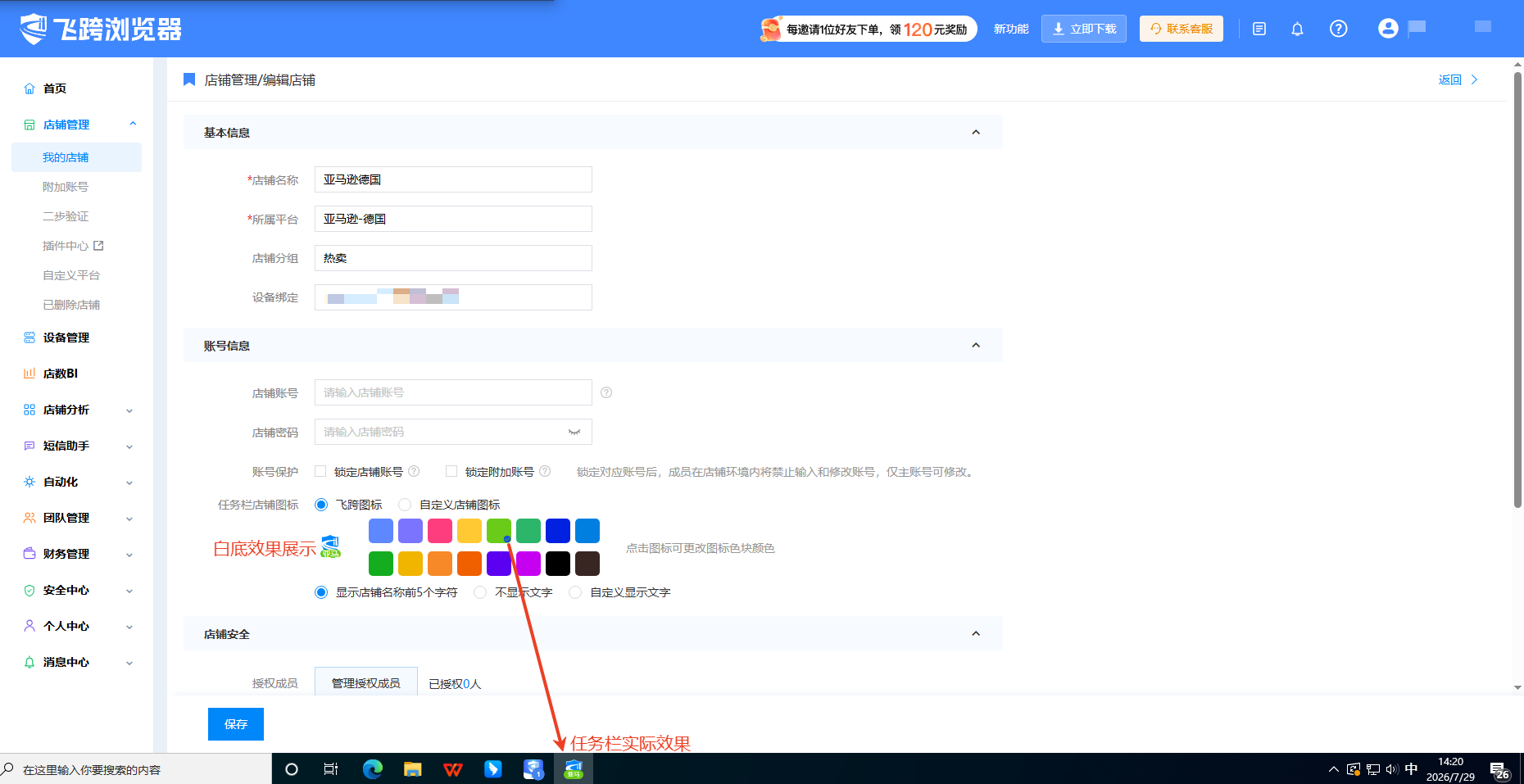Open 新功能 link in header
1524x784 pixels.
1011,29
